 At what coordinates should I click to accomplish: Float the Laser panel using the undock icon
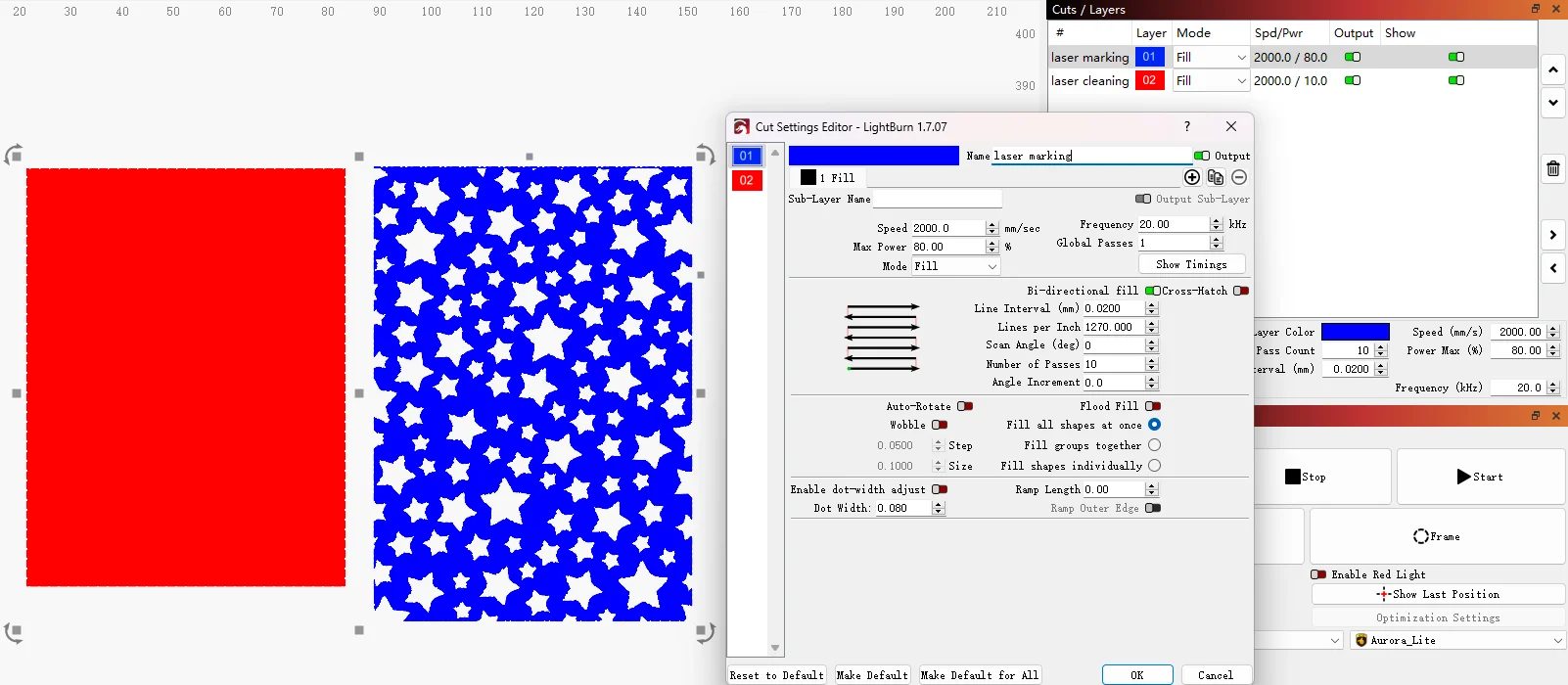(1536, 416)
